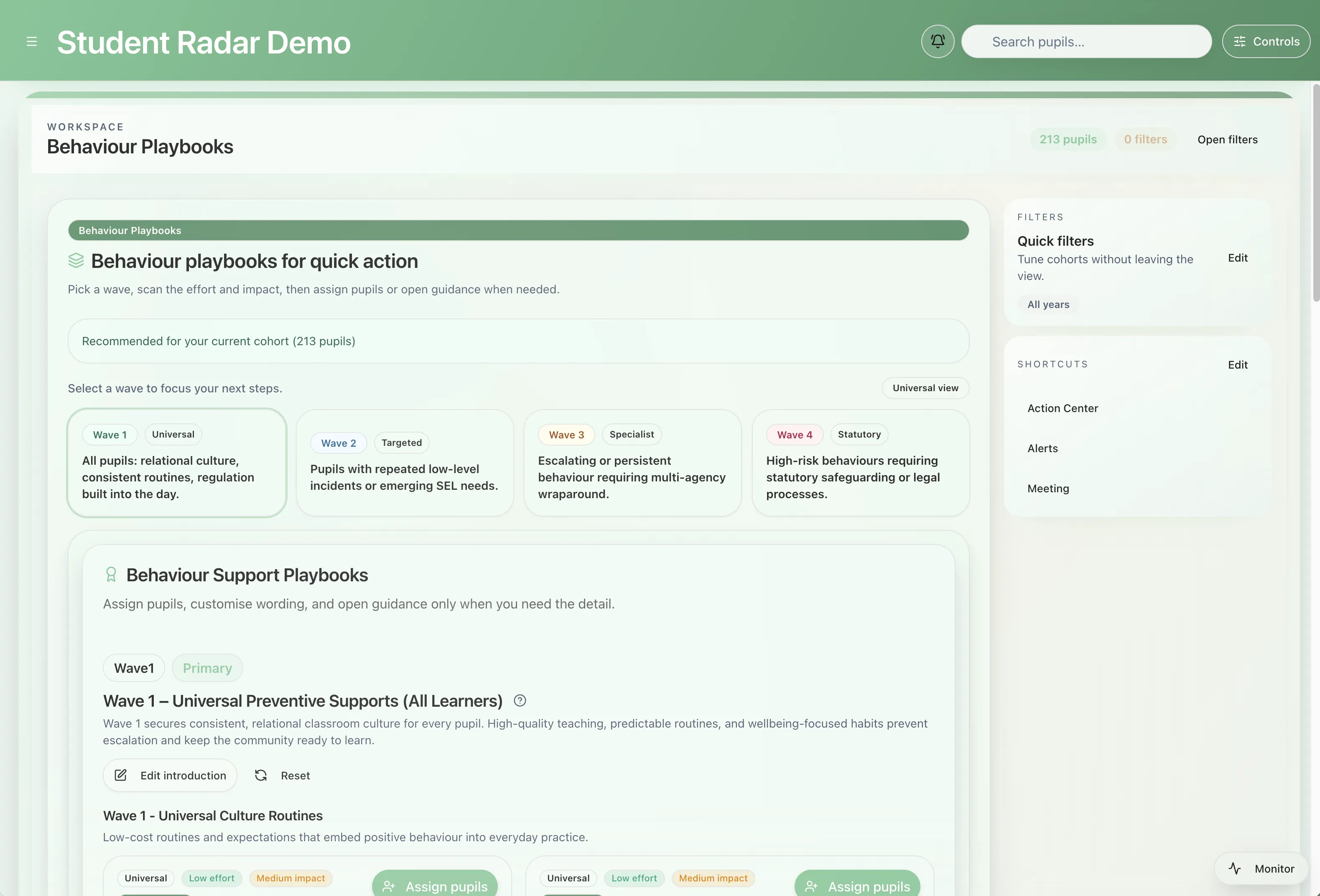
Task: Open the Action Center shortcut
Action: coord(1062,408)
